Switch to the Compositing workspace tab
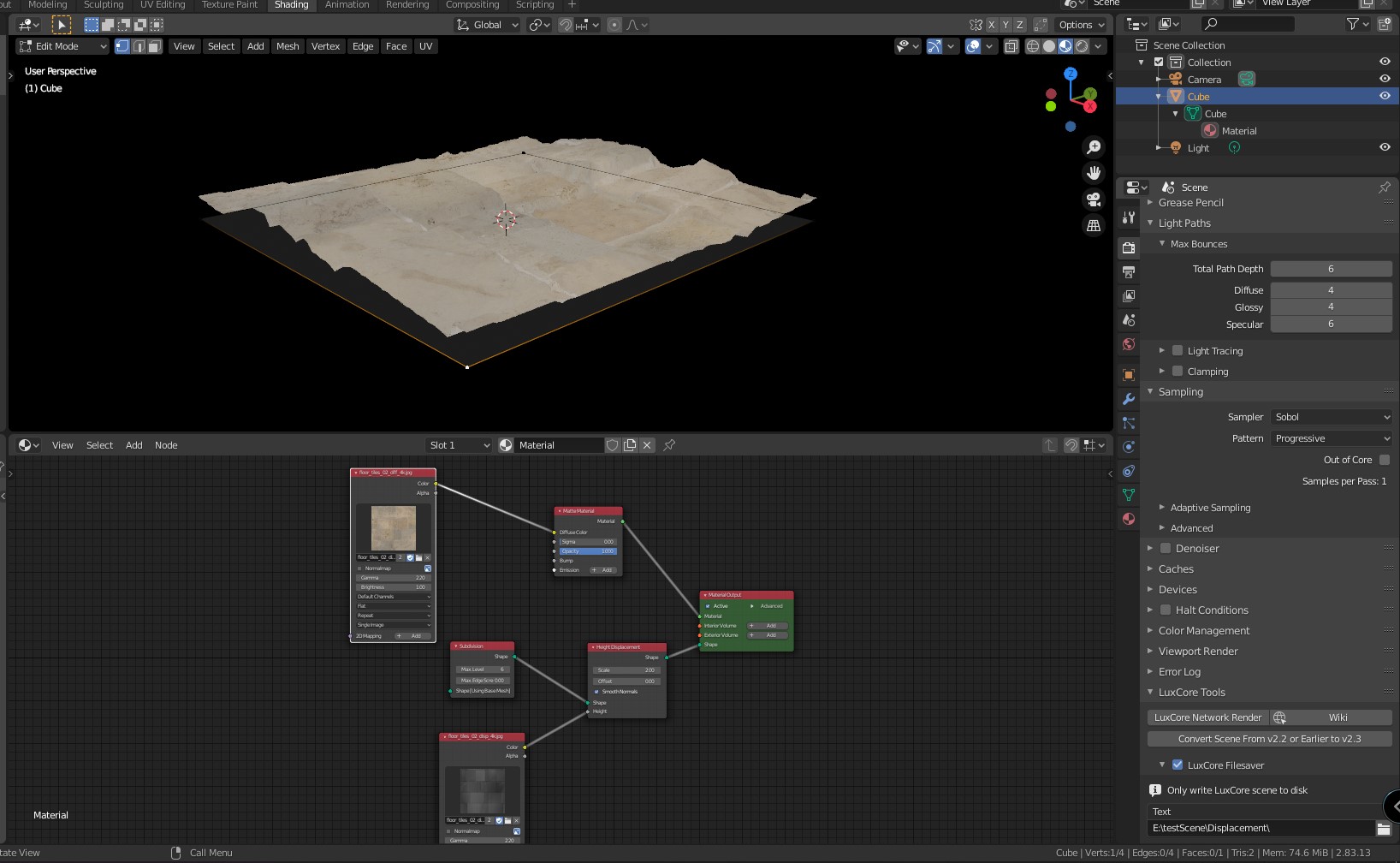Screen dimensions: 1400x863 click(472, 5)
